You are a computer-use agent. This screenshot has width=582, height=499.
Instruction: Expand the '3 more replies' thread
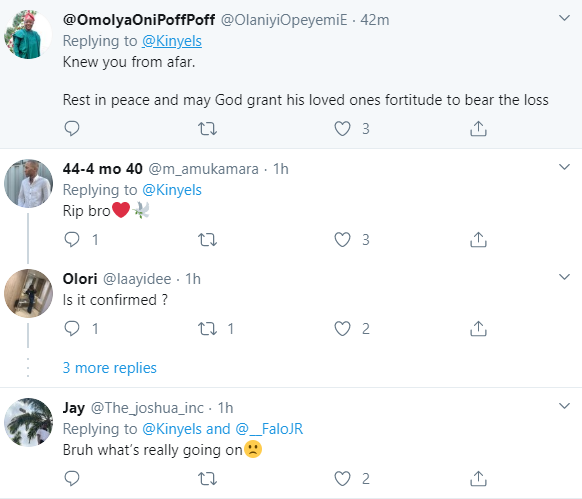tap(109, 368)
